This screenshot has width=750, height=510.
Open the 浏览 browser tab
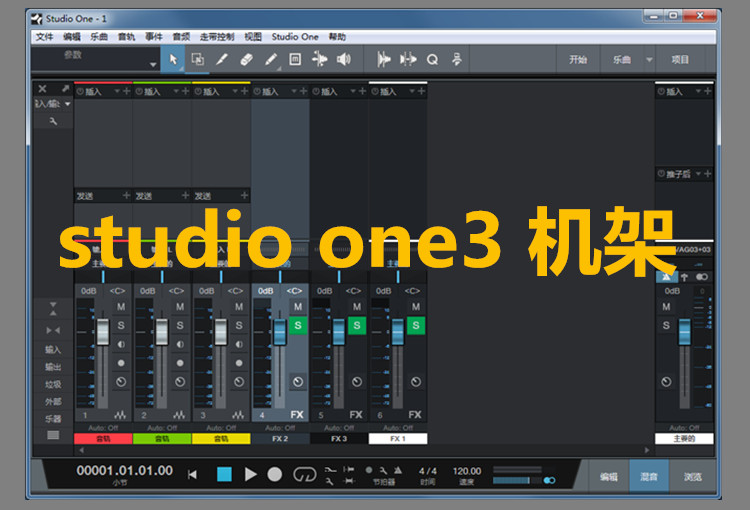(692, 477)
